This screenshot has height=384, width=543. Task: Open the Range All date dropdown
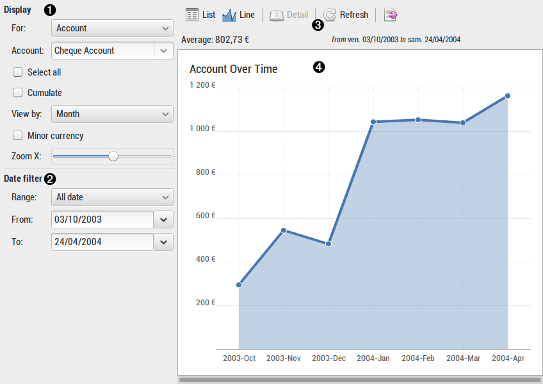point(112,197)
